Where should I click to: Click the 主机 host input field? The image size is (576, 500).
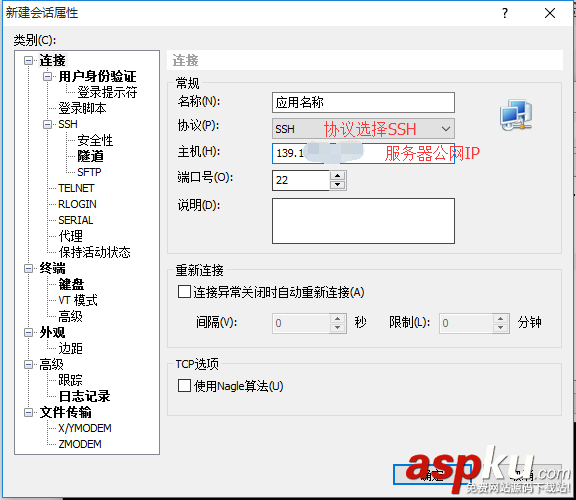coord(363,154)
